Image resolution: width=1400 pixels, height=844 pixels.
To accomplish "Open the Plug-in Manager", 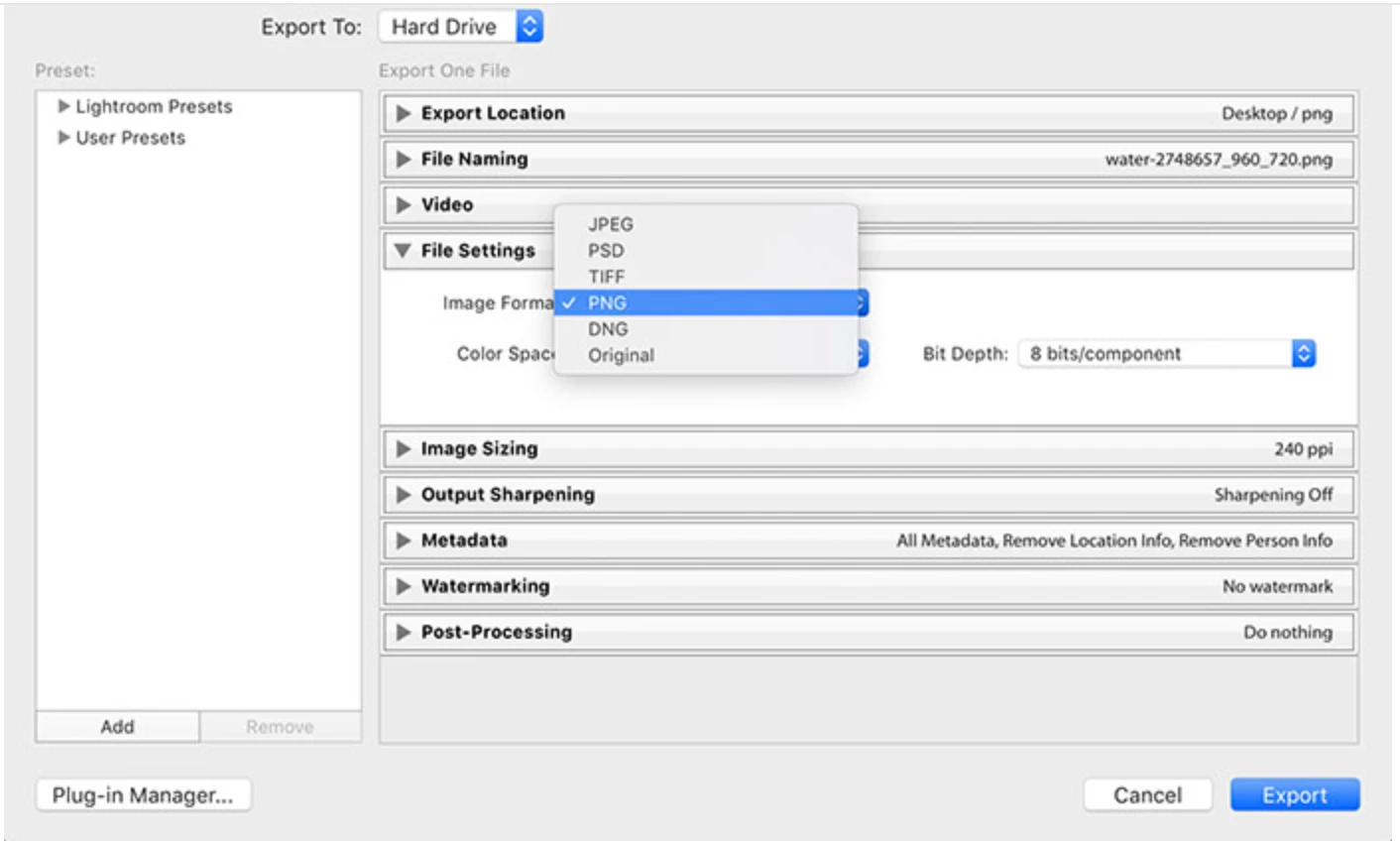I will tap(143, 795).
